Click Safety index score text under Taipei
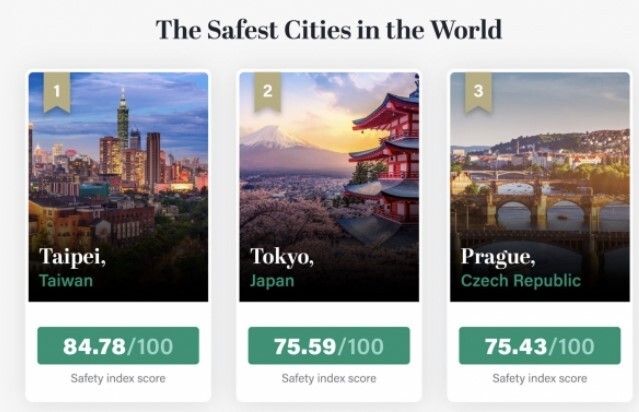Image resolution: width=639 pixels, height=412 pixels. coord(118,378)
